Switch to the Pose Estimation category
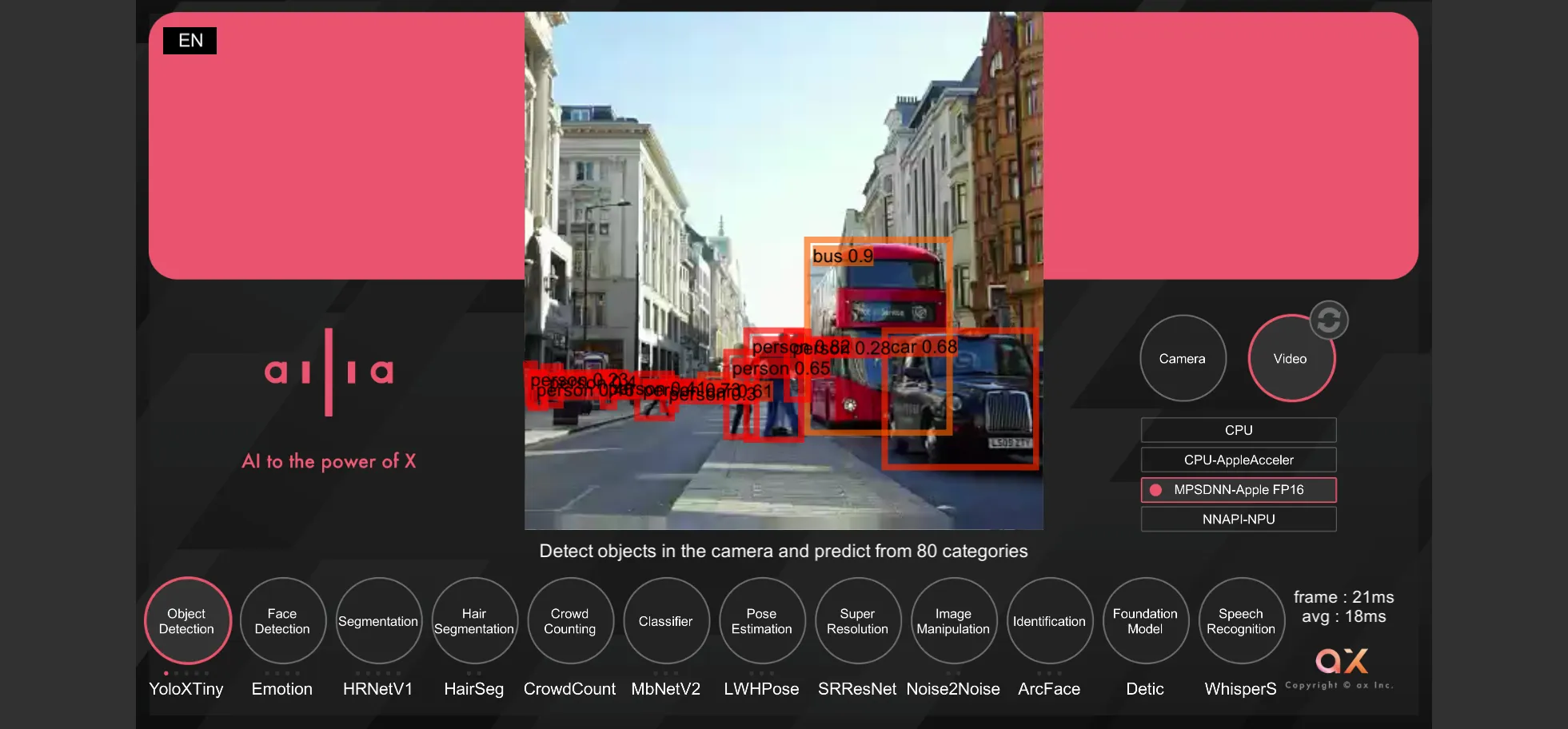The height and width of the screenshot is (729, 1568). [762, 621]
